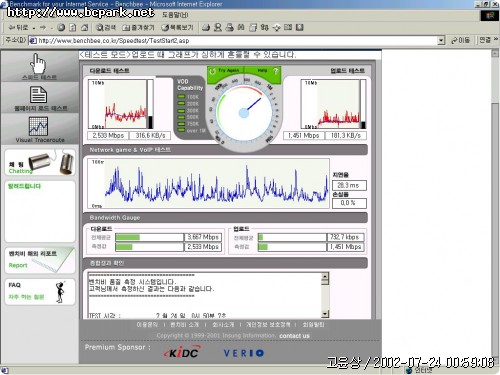Click Try Again on the gauge

[226, 71]
